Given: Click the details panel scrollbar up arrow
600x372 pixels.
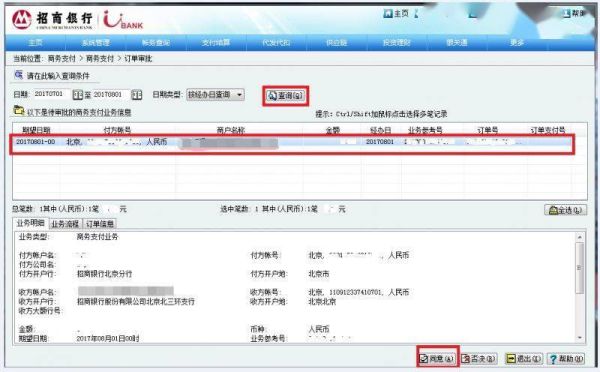Looking at the screenshot, I should tap(580, 237).
